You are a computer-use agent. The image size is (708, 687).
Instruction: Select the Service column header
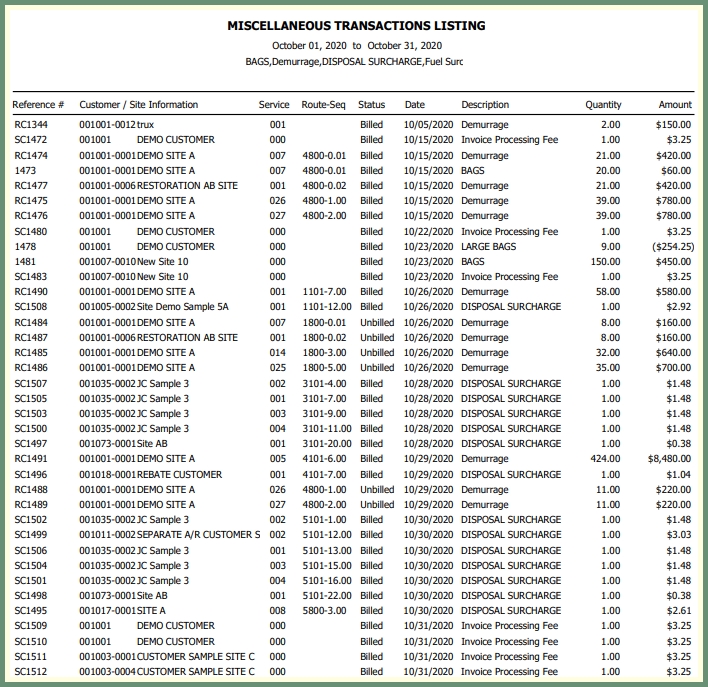pyautogui.click(x=274, y=105)
